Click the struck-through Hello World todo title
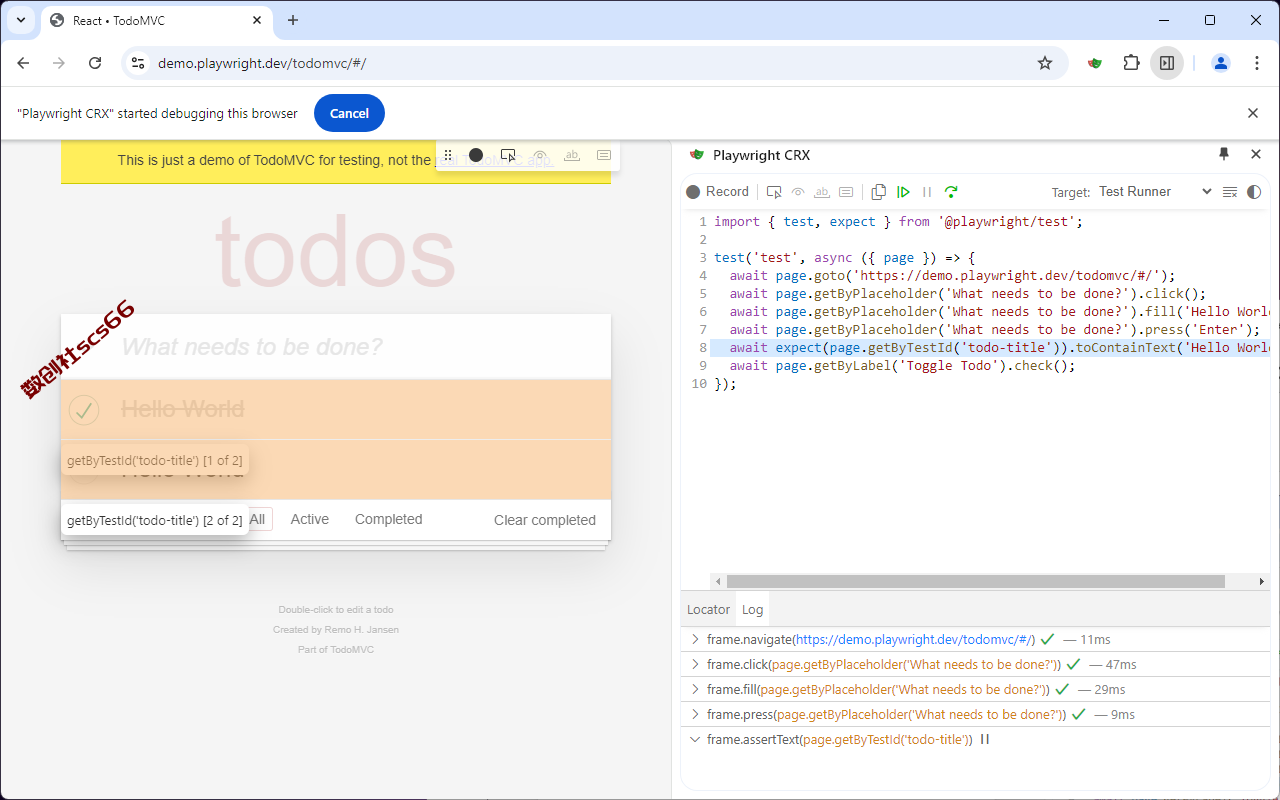Screen dimensions: 1280x800 (183, 409)
